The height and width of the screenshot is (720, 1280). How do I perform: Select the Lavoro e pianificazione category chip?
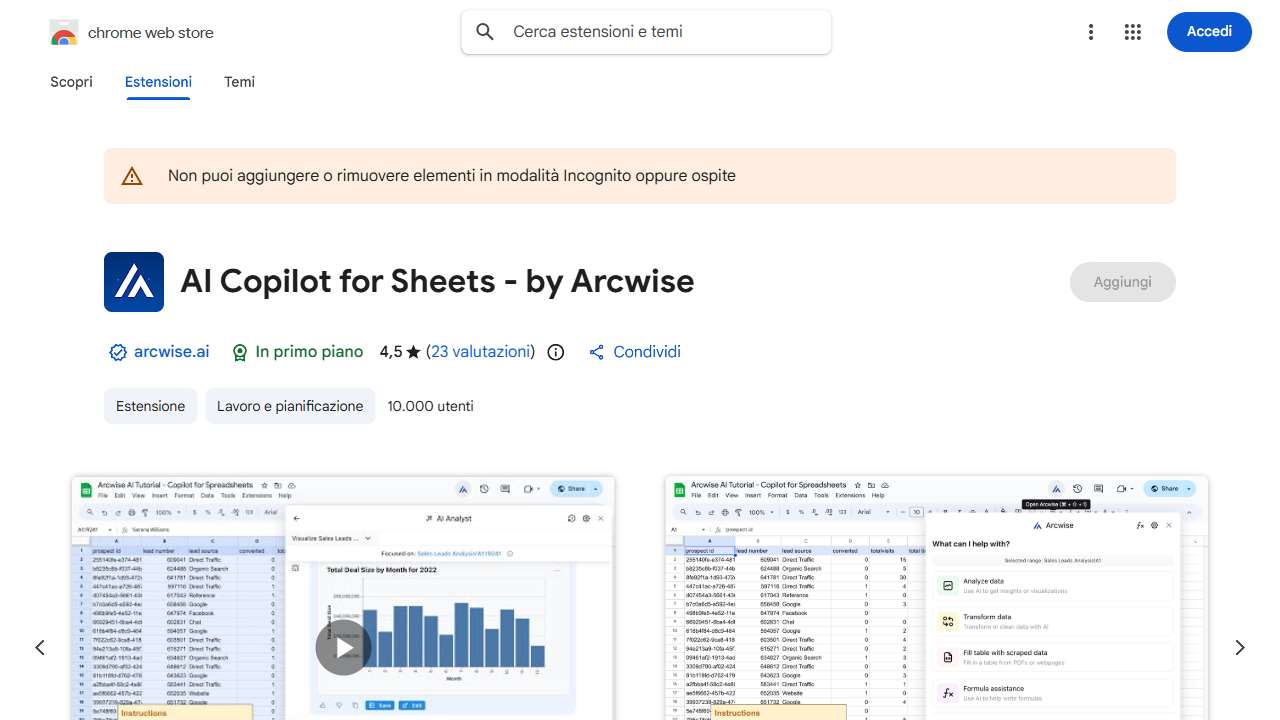point(290,406)
